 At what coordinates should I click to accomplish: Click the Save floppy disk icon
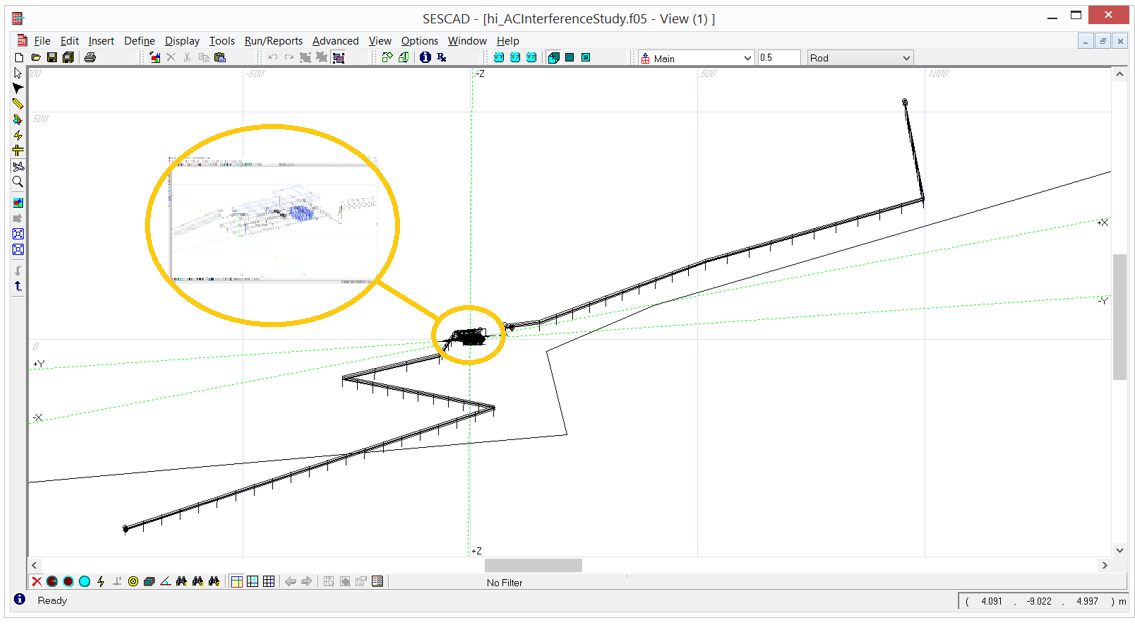[x=51, y=58]
